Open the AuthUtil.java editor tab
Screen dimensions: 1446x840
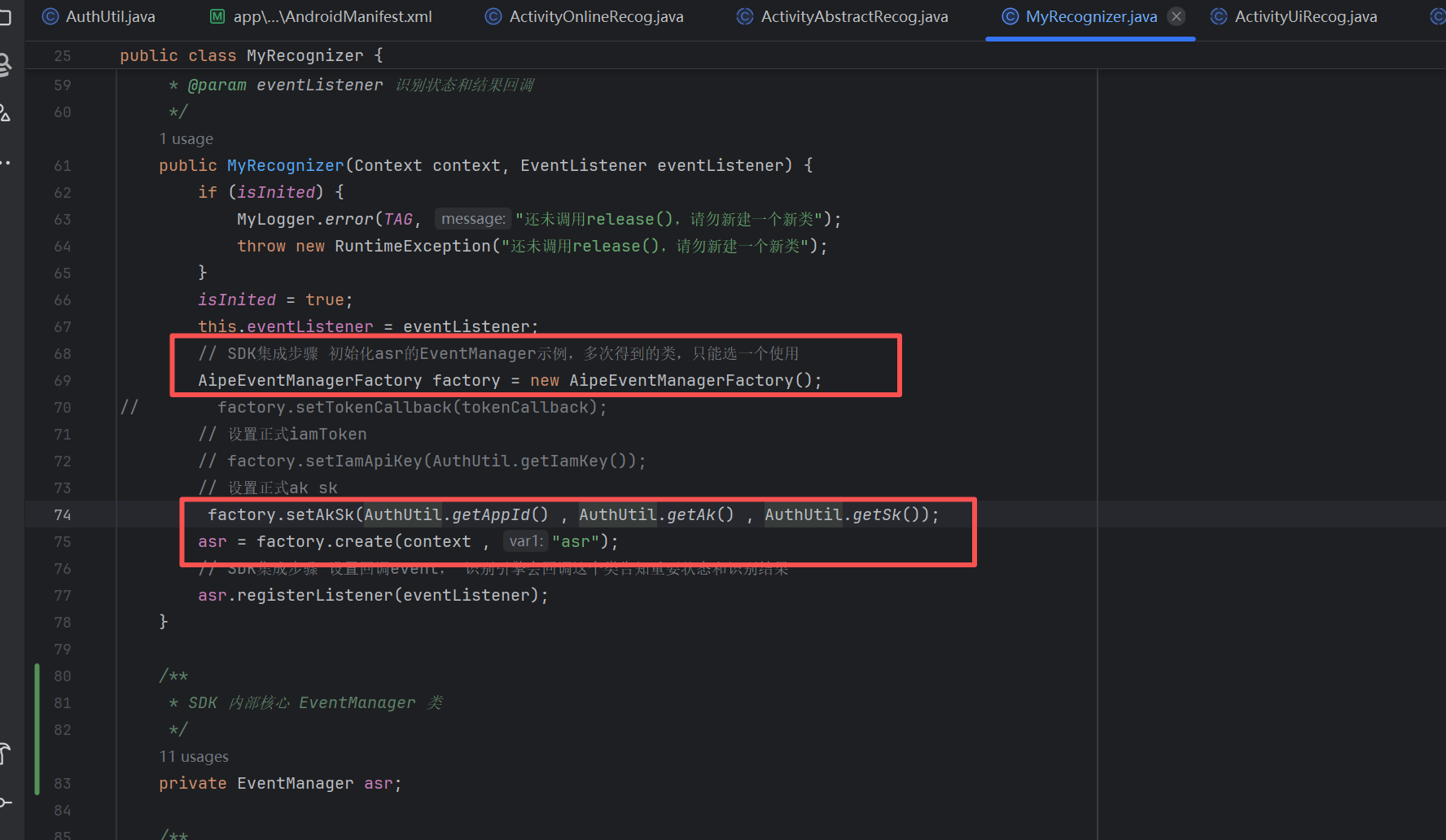[x=99, y=16]
